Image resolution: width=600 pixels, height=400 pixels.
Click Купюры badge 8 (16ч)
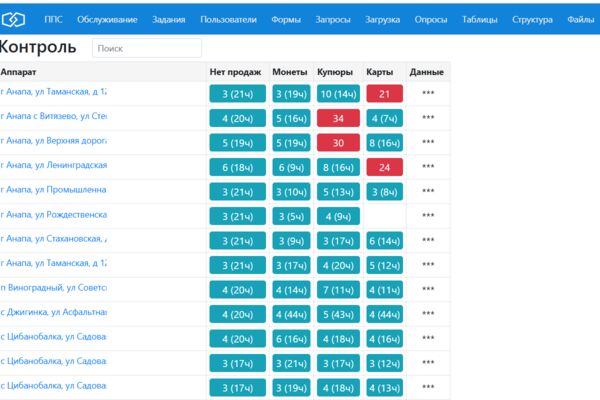tap(338, 167)
